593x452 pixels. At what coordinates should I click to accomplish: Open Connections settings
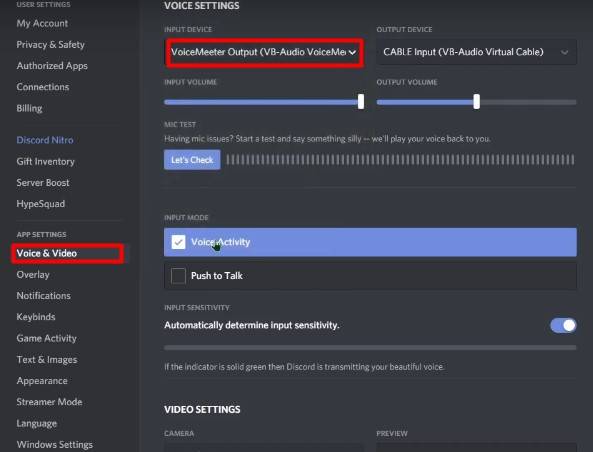point(43,87)
